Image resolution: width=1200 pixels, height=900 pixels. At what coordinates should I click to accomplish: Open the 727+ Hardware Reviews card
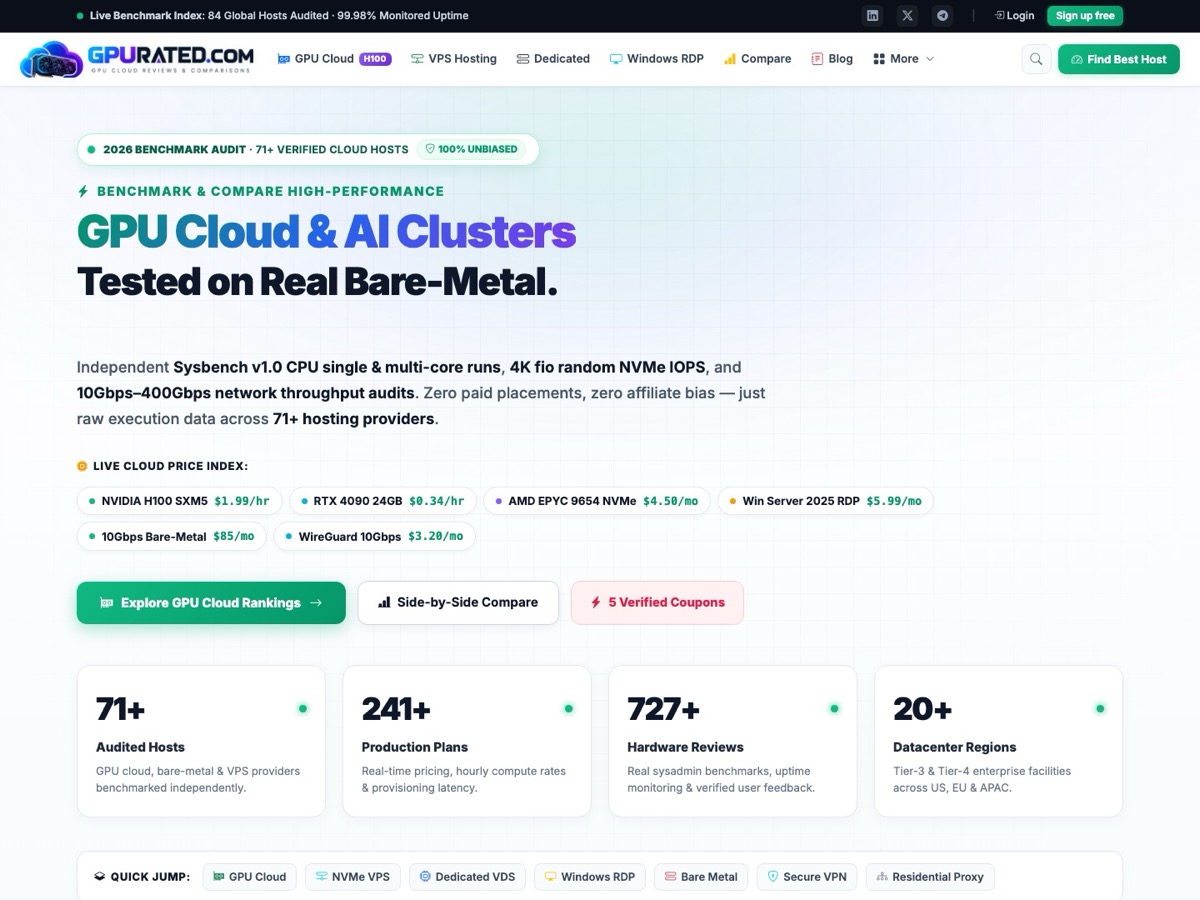(733, 741)
